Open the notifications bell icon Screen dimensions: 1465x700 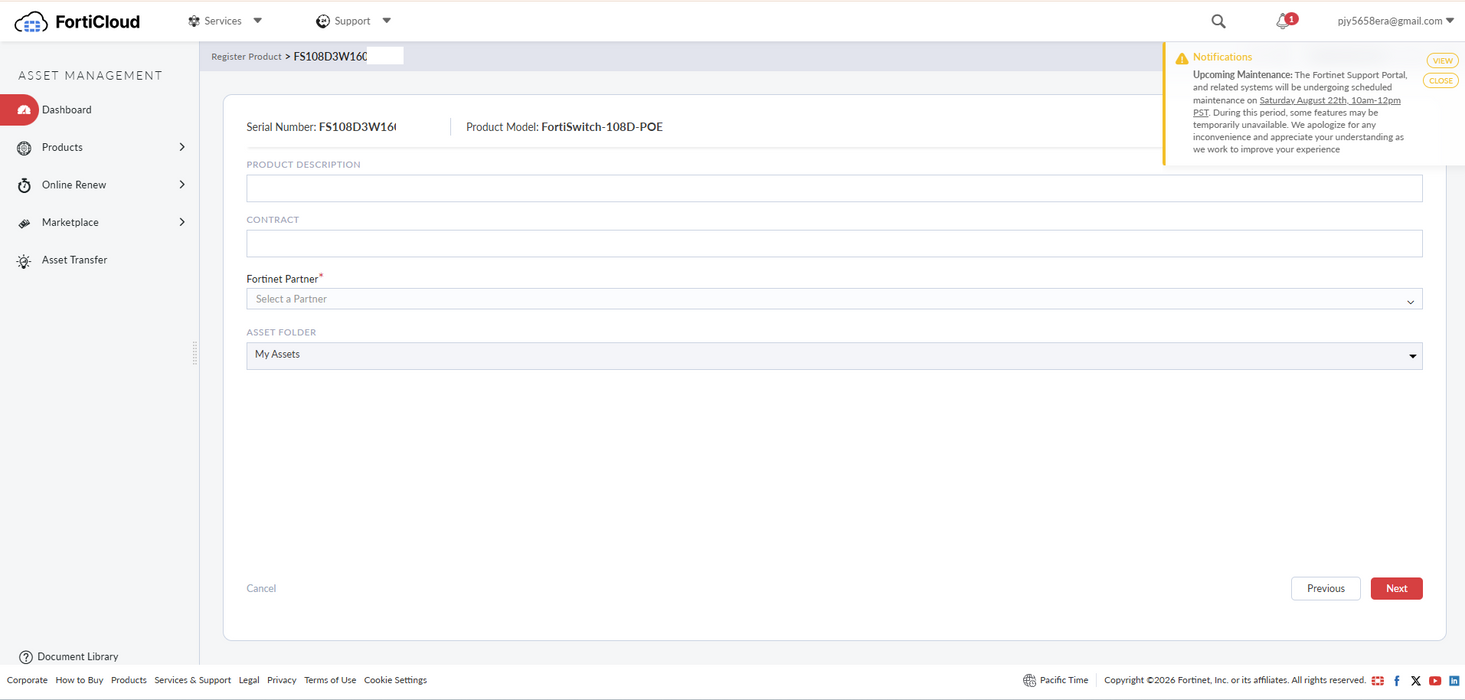pos(1282,21)
